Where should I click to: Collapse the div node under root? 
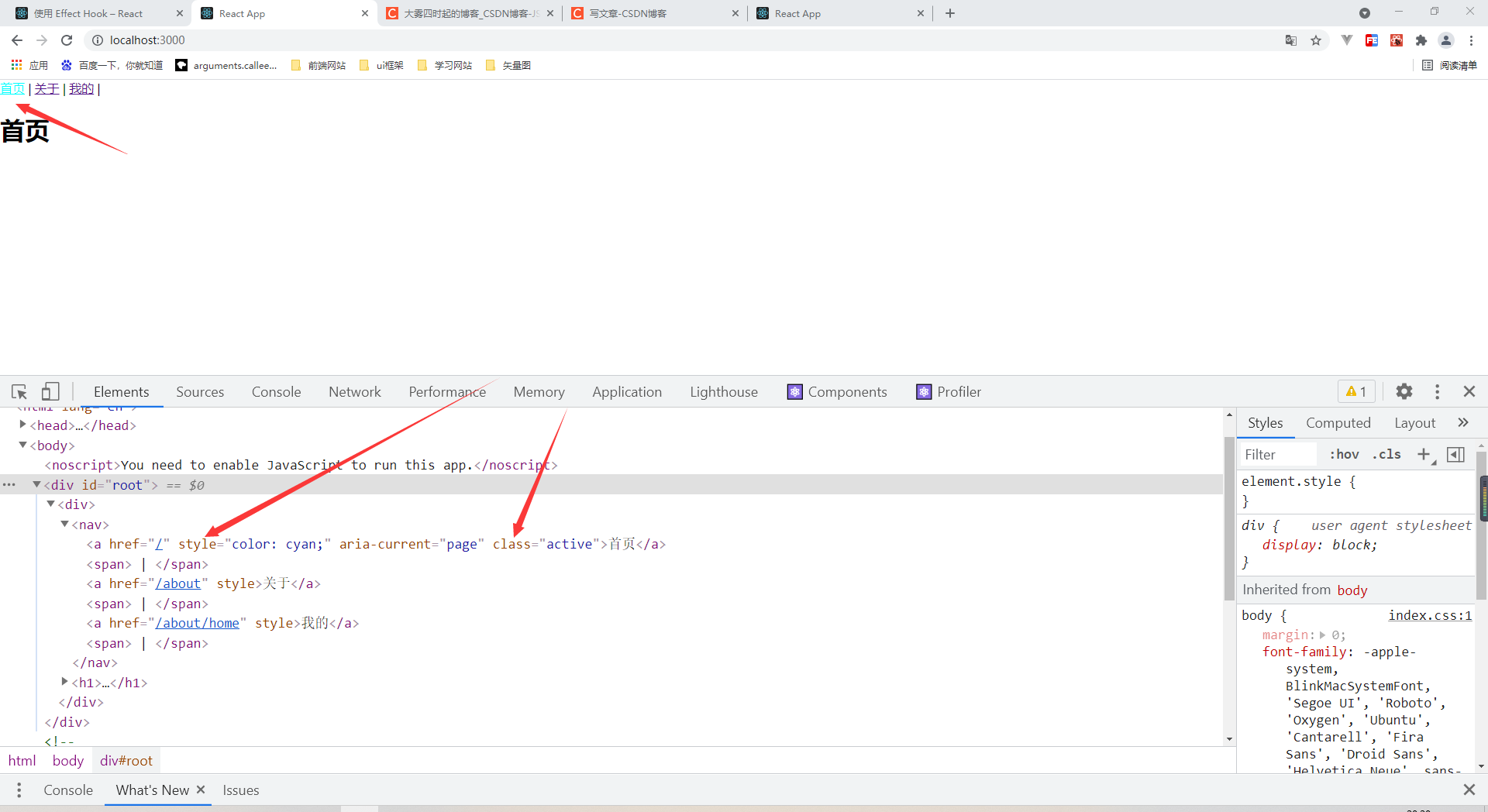tap(50, 504)
